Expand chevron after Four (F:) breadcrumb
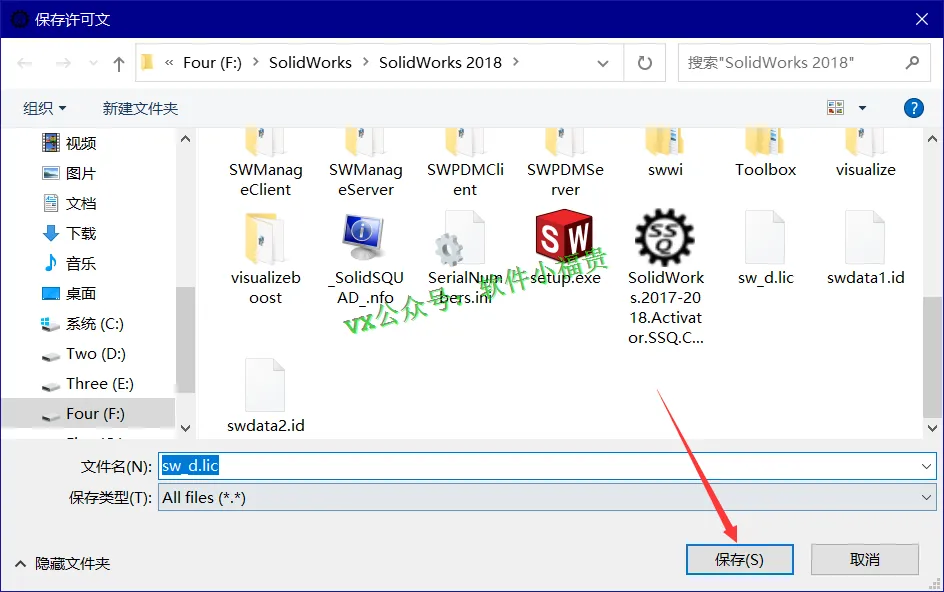Image resolution: width=944 pixels, height=592 pixels. (256, 62)
